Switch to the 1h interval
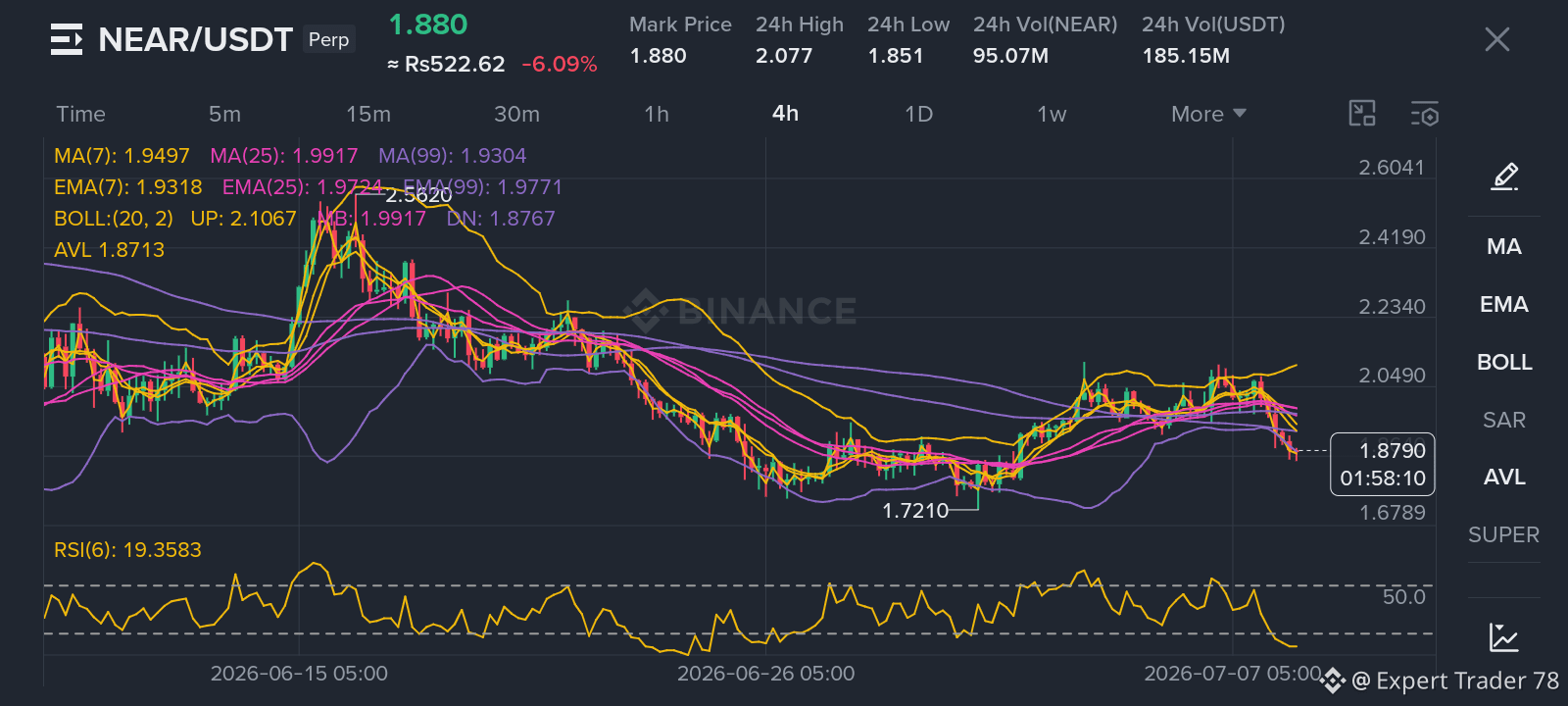The width and height of the screenshot is (1568, 706). coord(657,114)
